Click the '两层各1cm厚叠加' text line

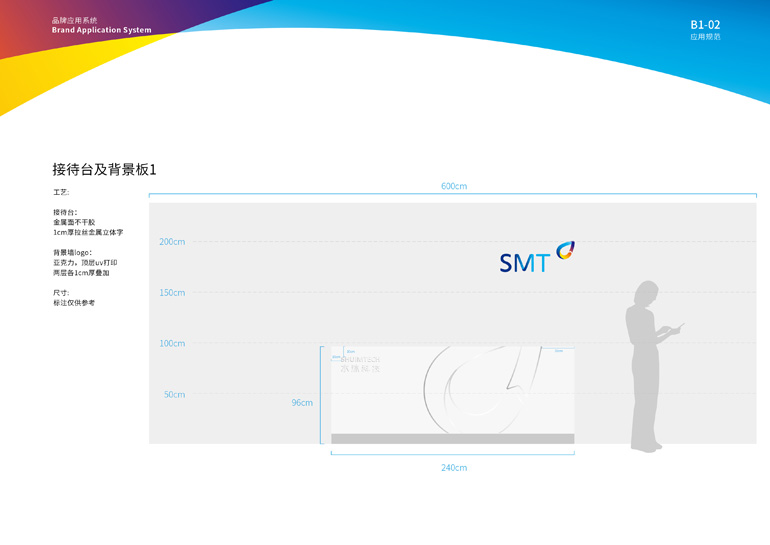(81, 272)
